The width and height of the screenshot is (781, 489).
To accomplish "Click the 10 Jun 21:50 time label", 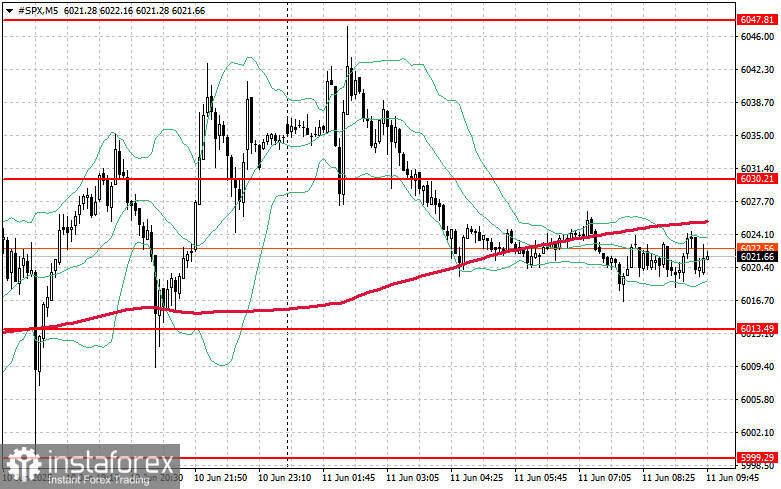I will [x=220, y=478].
